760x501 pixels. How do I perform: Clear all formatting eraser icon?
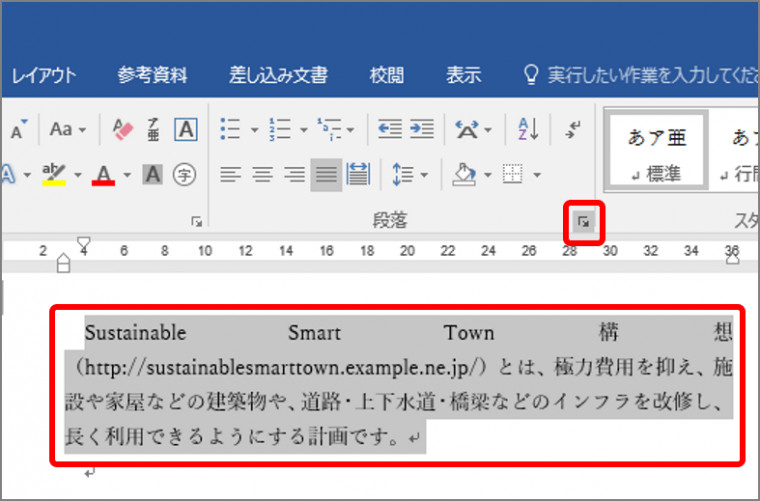pyautogui.click(x=122, y=129)
